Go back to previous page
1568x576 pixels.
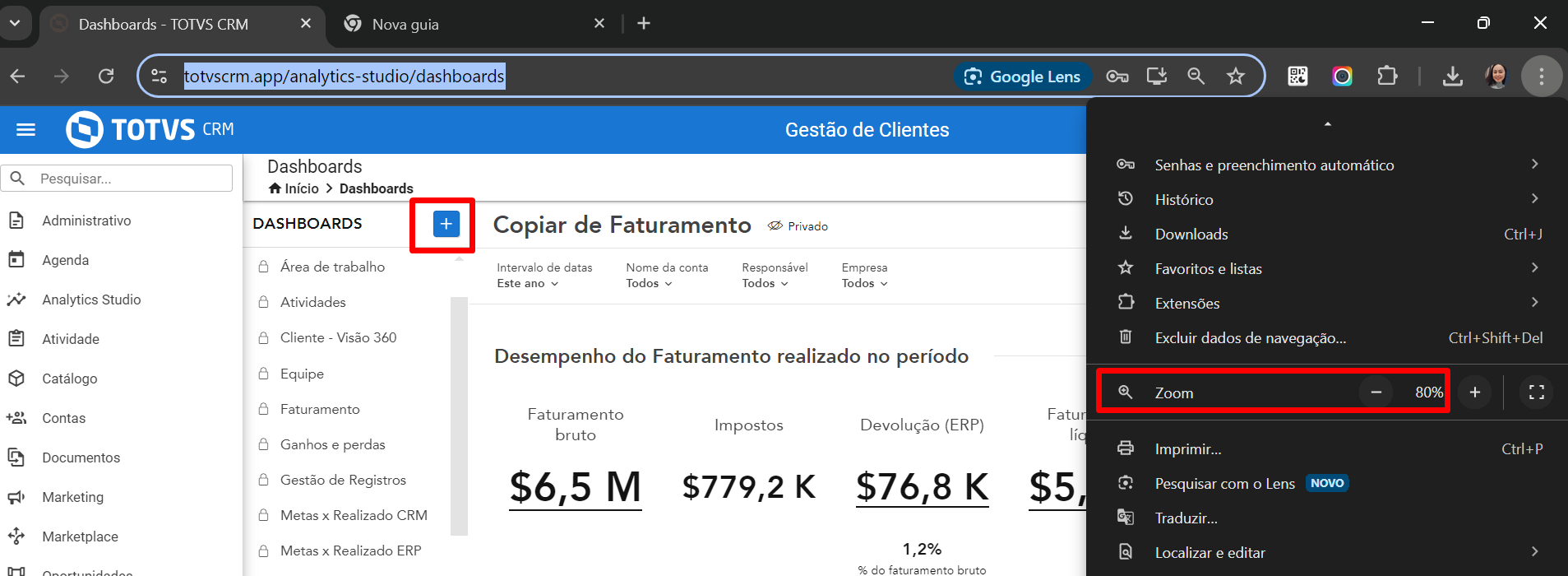point(18,77)
